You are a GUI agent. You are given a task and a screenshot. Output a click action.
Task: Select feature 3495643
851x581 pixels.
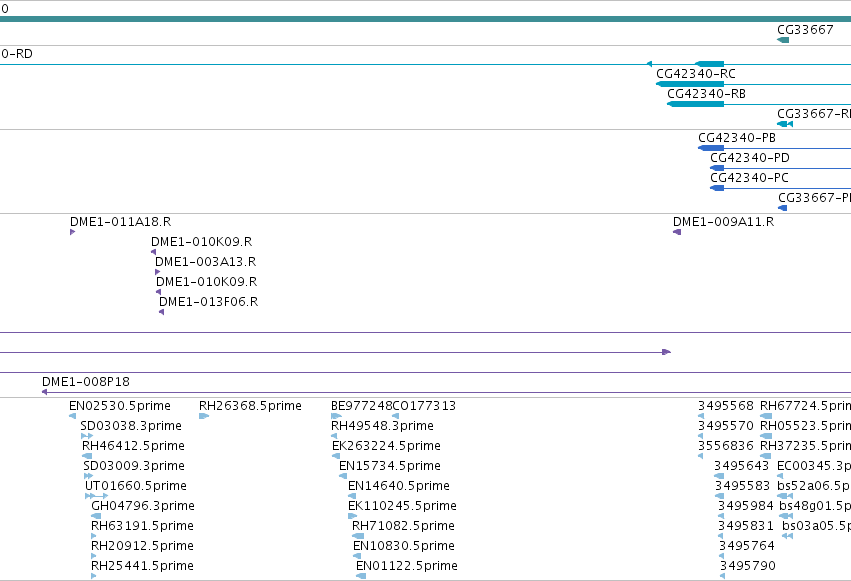point(741,466)
